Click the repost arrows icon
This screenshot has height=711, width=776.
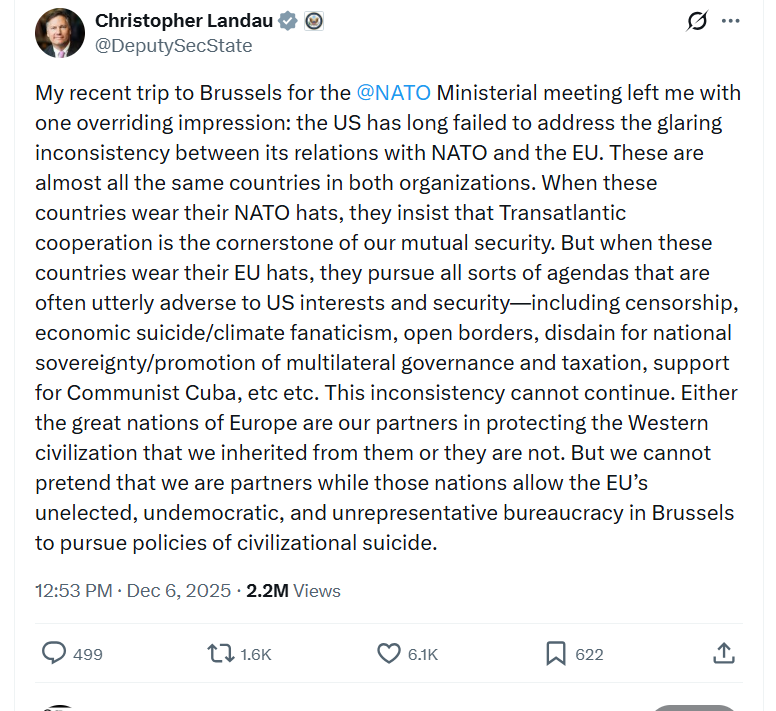[x=218, y=653]
